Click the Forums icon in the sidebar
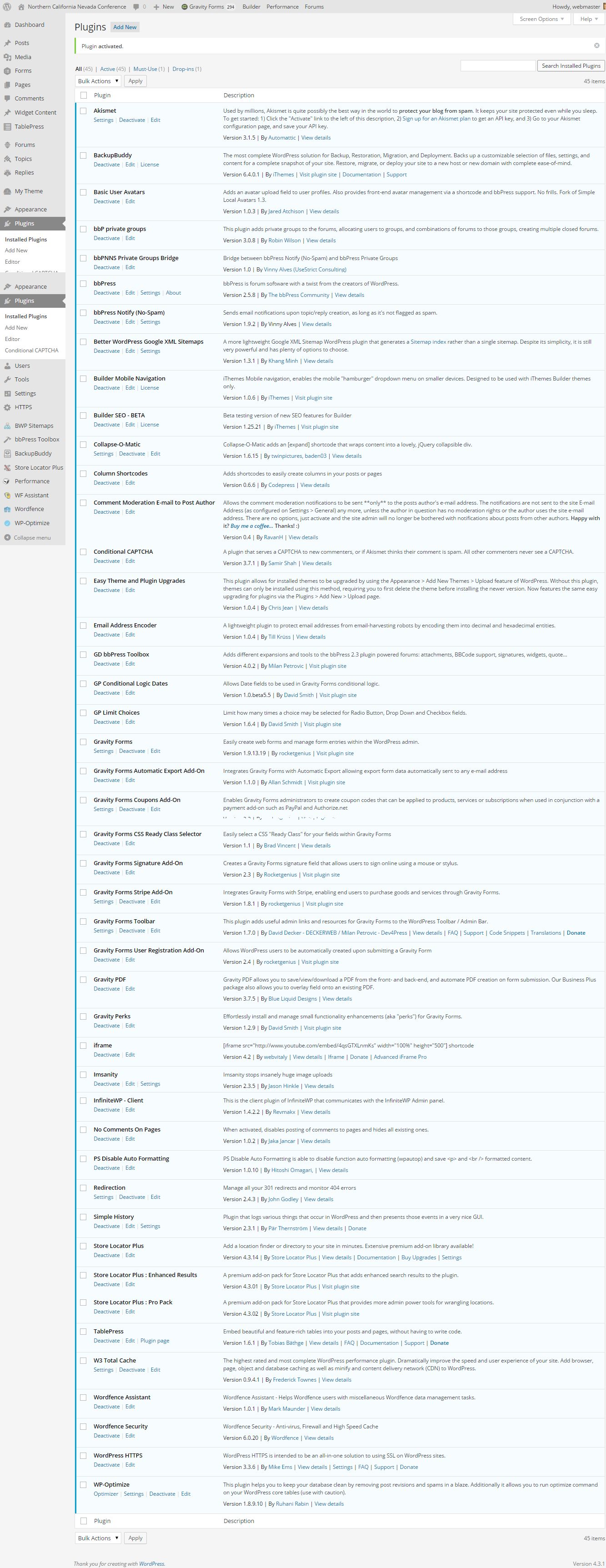 (x=7, y=145)
